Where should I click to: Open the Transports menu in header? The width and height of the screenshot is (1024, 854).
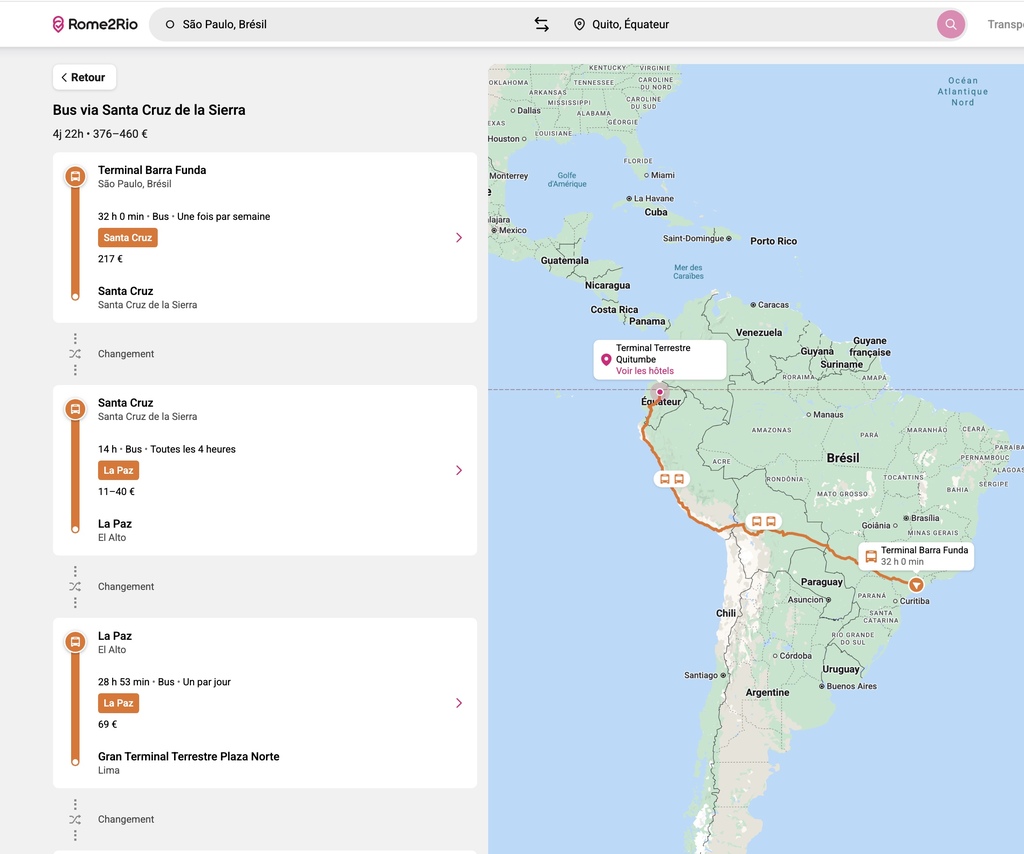point(1004,24)
